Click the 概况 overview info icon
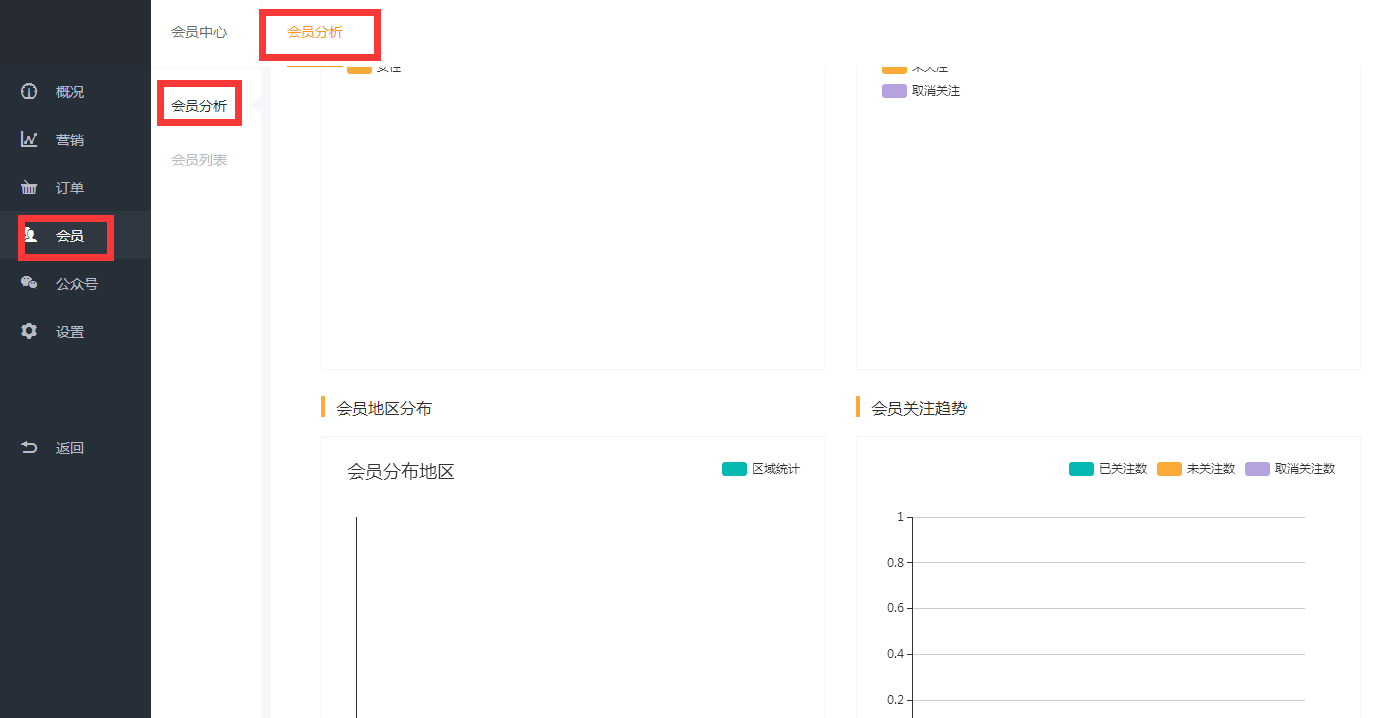Image resolution: width=1395 pixels, height=718 pixels. click(29, 92)
